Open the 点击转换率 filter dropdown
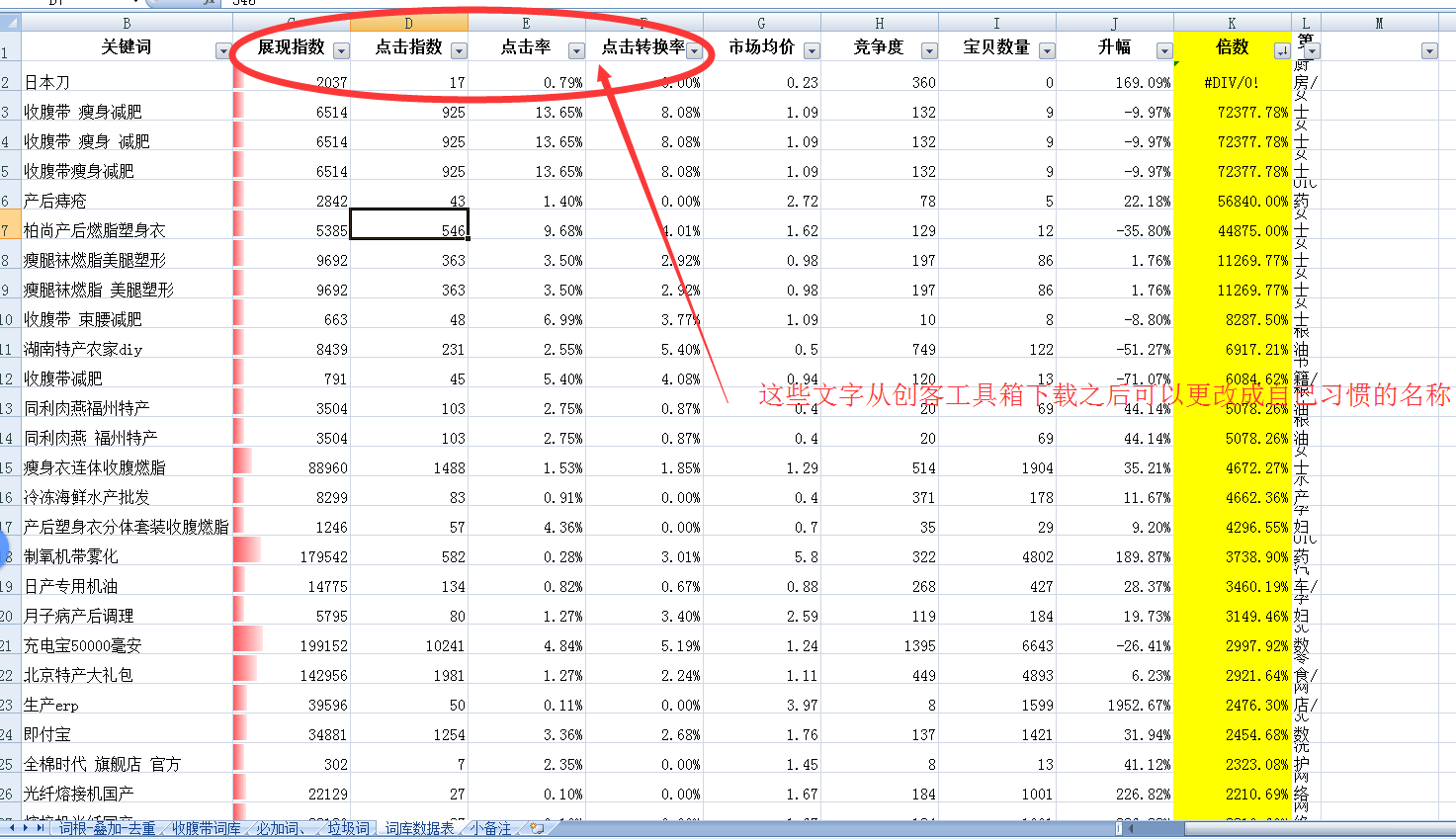Viewport: 1456px width, 839px height. pyautogui.click(x=694, y=51)
